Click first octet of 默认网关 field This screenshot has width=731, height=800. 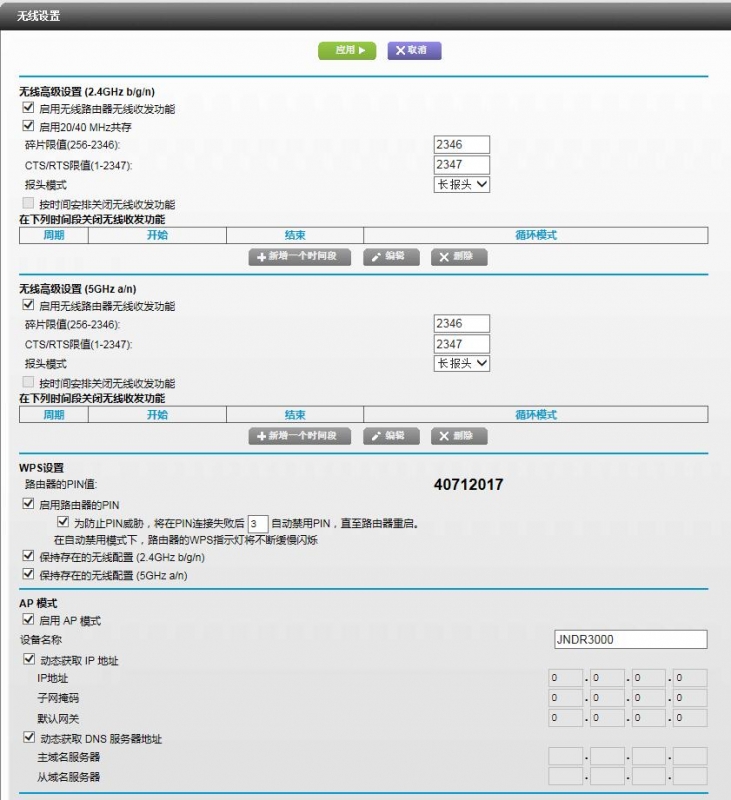coord(566,718)
